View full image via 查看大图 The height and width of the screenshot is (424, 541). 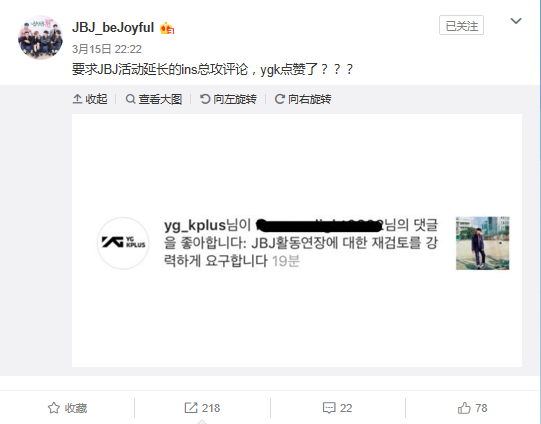pyautogui.click(x=154, y=99)
